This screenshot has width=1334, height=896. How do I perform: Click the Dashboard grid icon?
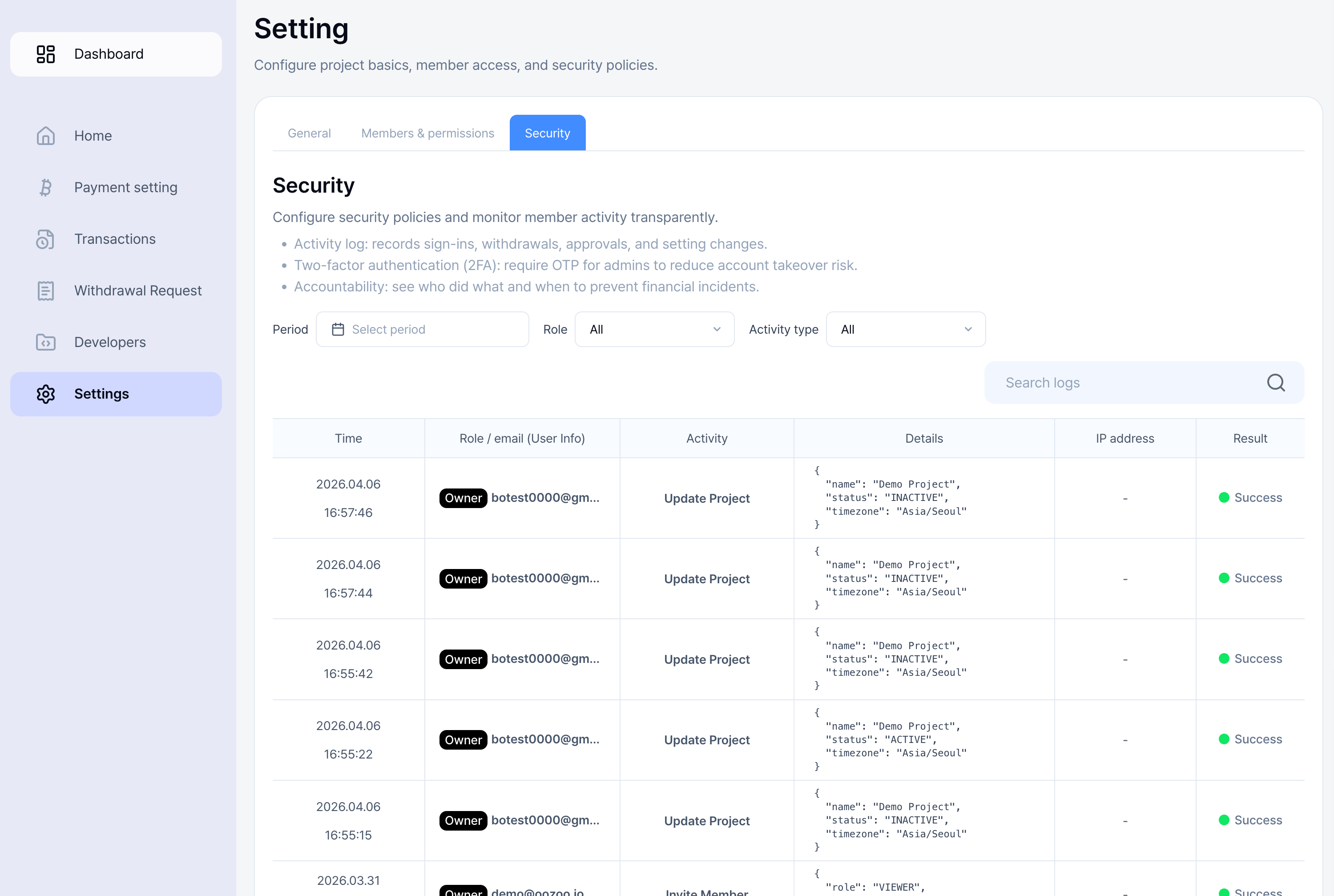point(46,54)
